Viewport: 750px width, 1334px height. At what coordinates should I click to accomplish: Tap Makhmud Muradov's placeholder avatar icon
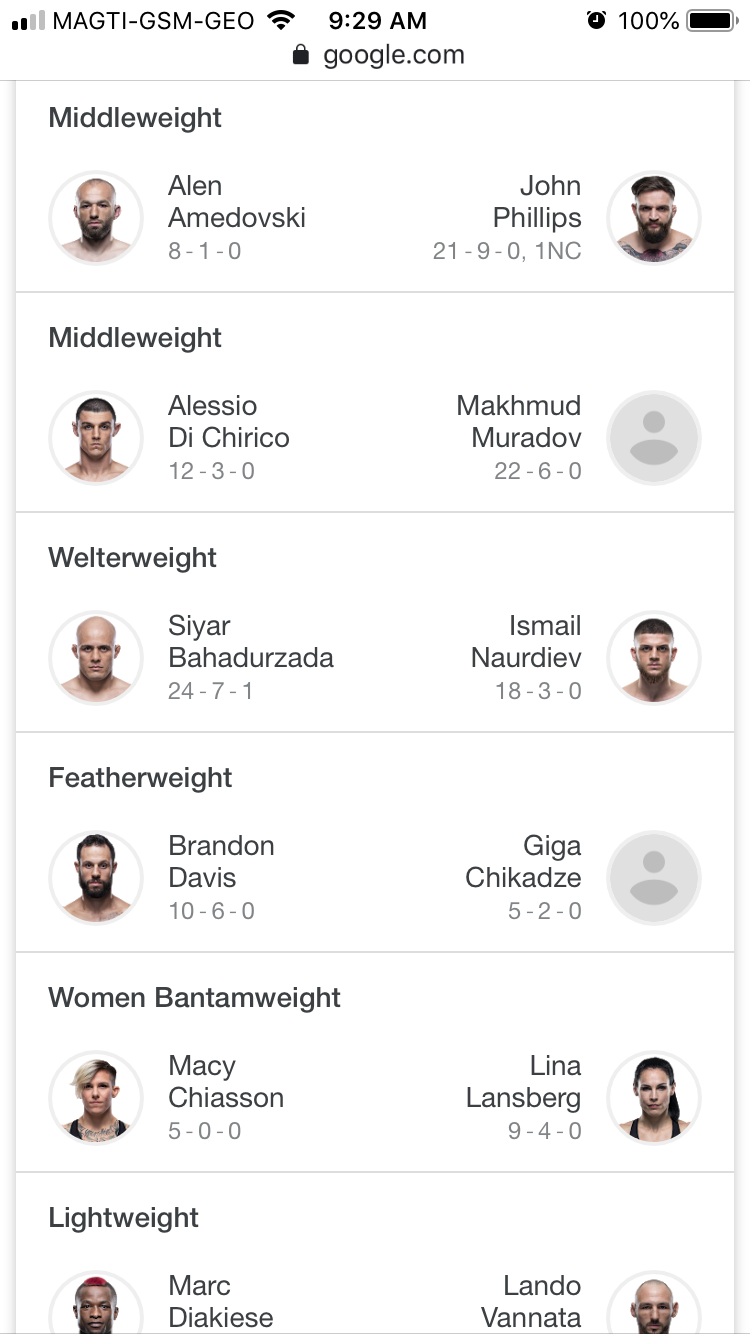654,438
